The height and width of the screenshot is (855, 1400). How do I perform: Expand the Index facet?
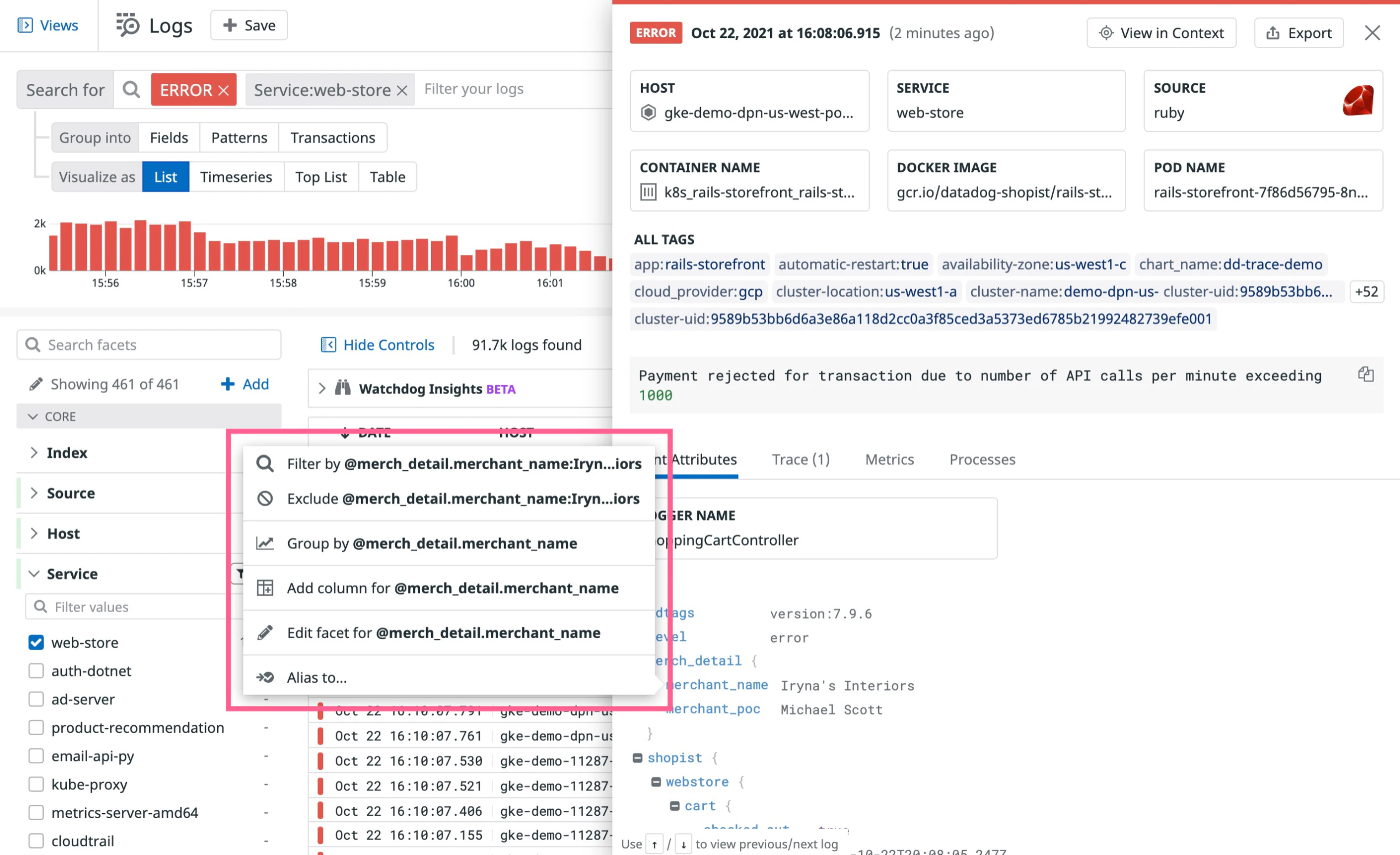click(34, 453)
